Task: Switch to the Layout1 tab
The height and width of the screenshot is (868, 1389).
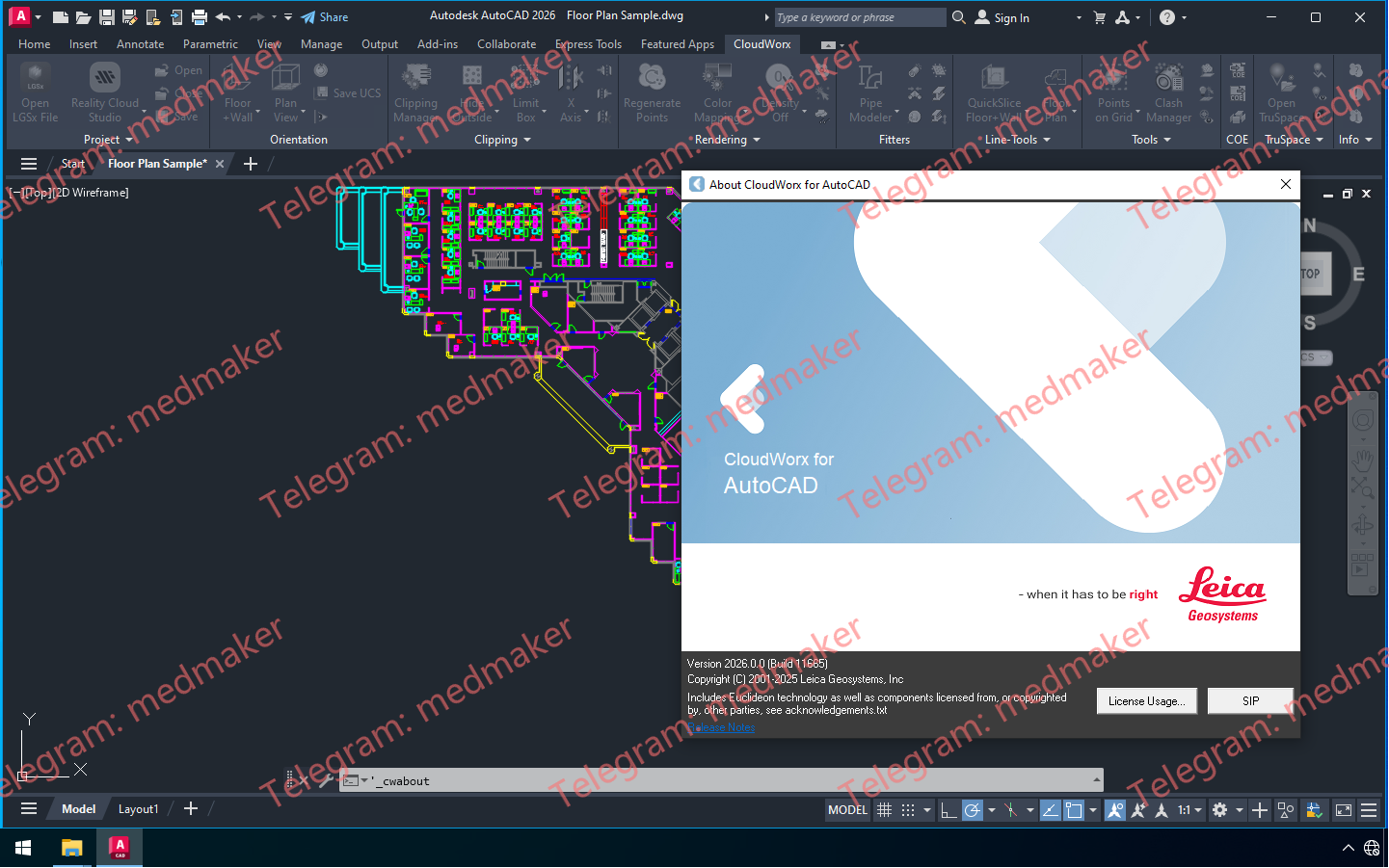Action: pos(138,808)
